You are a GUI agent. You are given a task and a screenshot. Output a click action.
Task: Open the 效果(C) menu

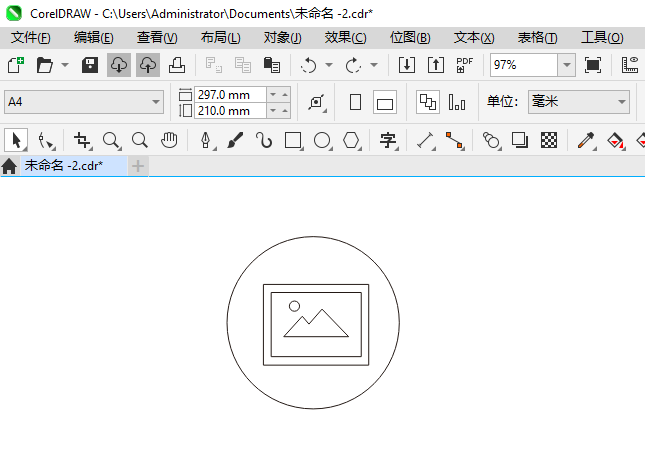tap(346, 38)
